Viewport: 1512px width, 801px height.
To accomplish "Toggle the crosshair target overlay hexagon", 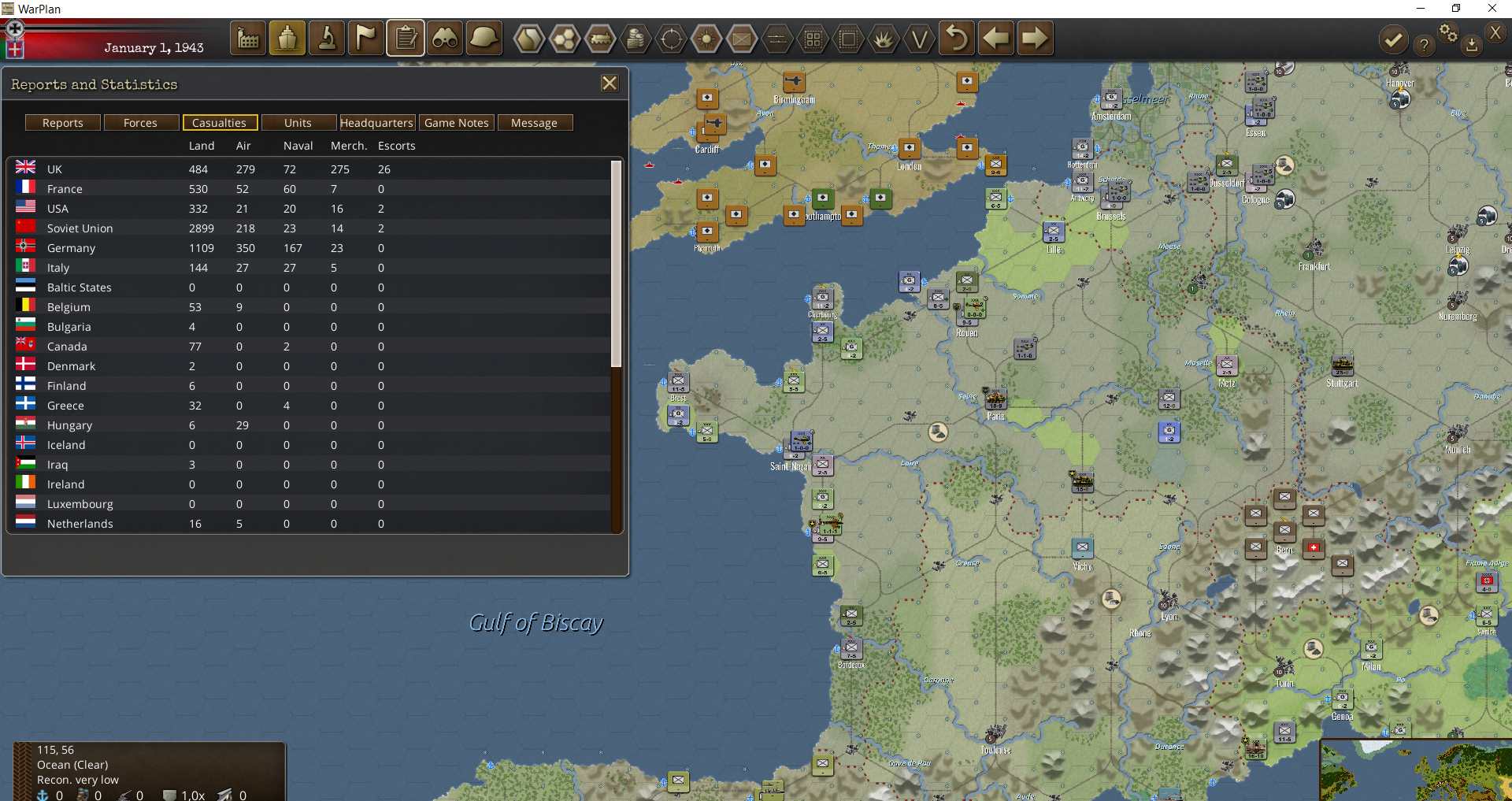I will coord(671,39).
